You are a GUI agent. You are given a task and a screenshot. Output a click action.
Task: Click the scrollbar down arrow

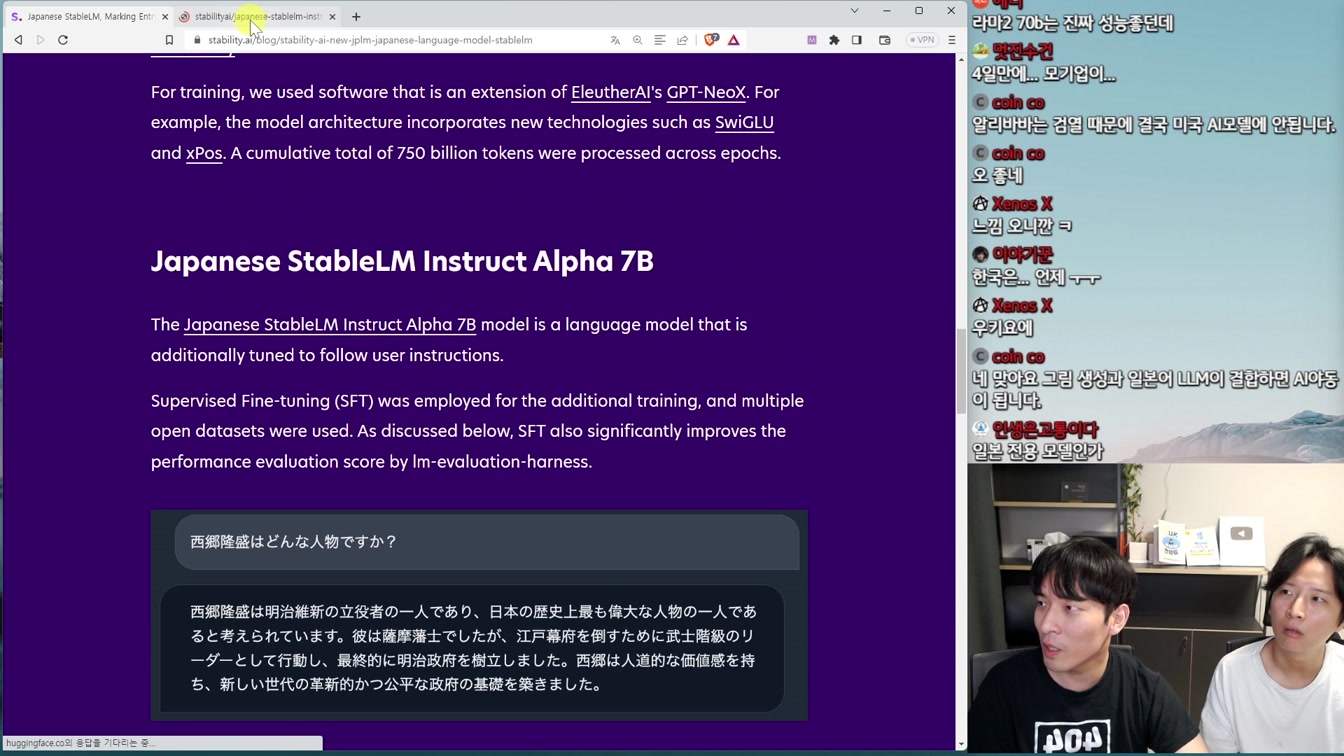(961, 744)
